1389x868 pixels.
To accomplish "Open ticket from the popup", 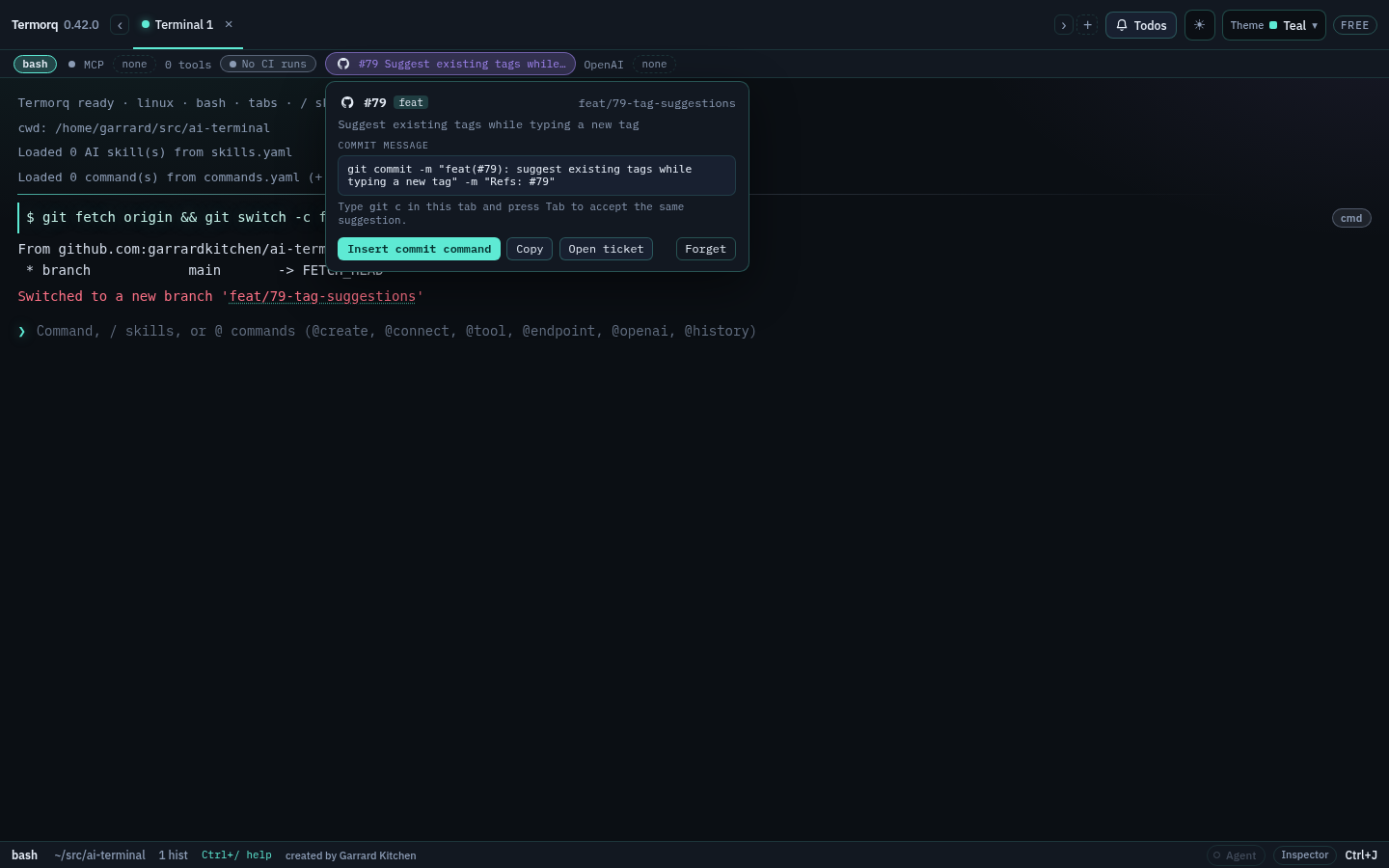I will [606, 249].
